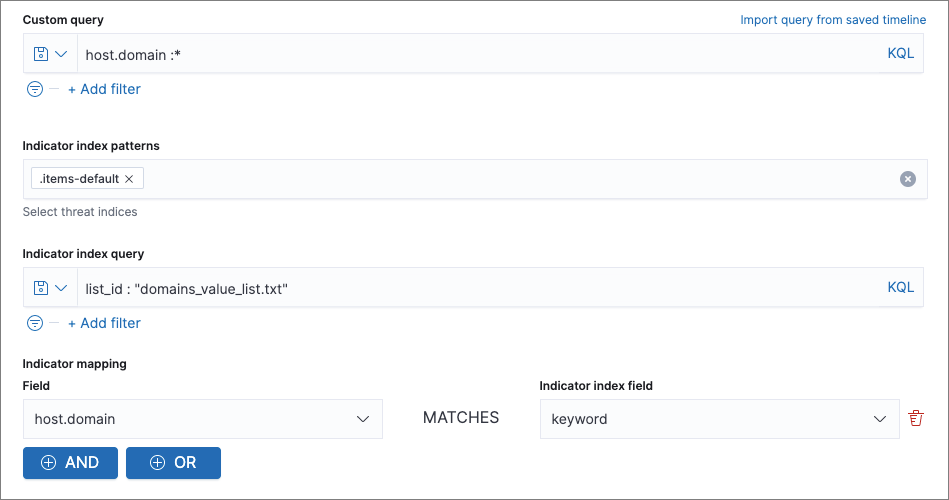
Task: Click filter options icon under Indicator index query
Action: coord(35,323)
